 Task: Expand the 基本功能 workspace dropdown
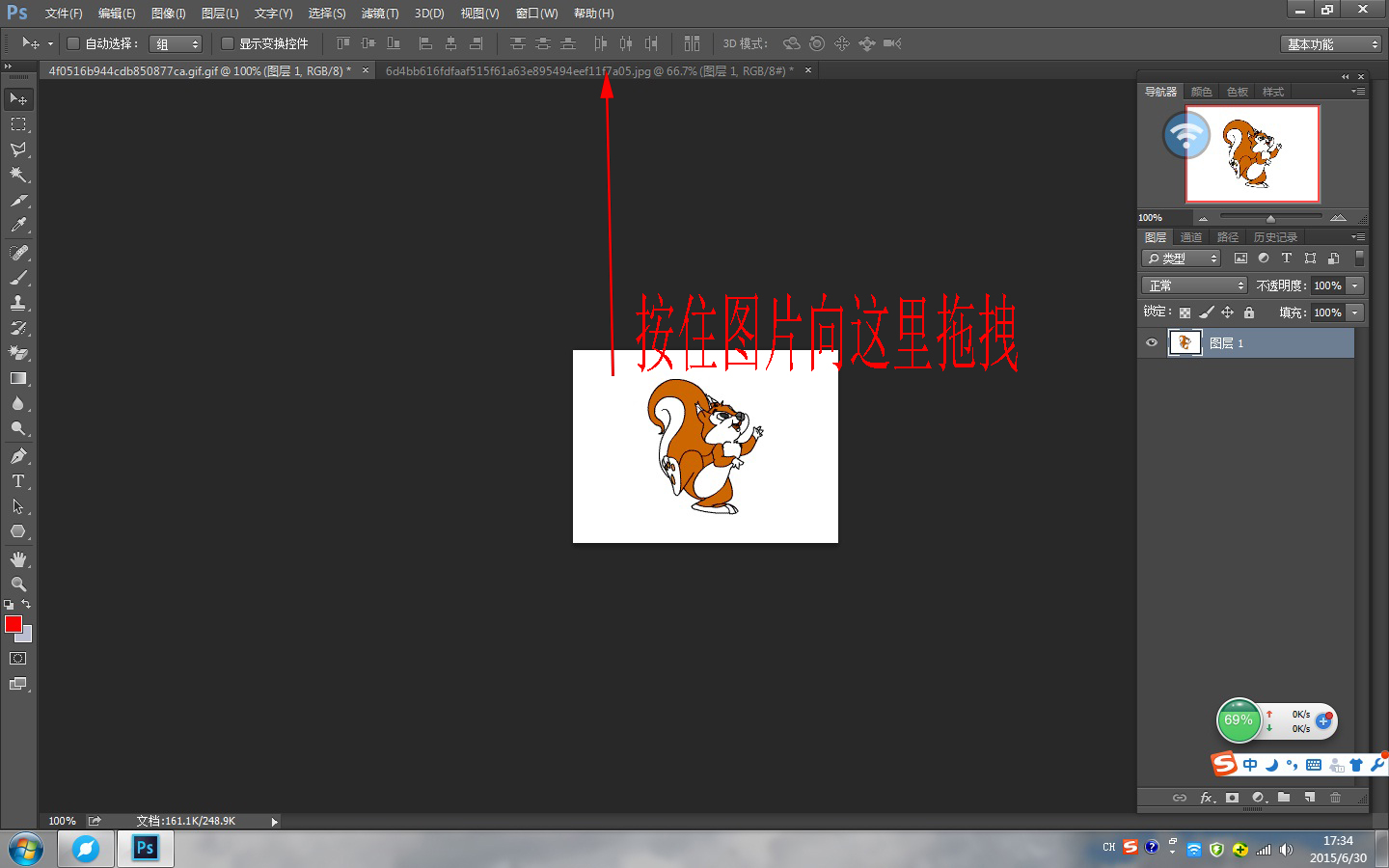coord(1331,44)
